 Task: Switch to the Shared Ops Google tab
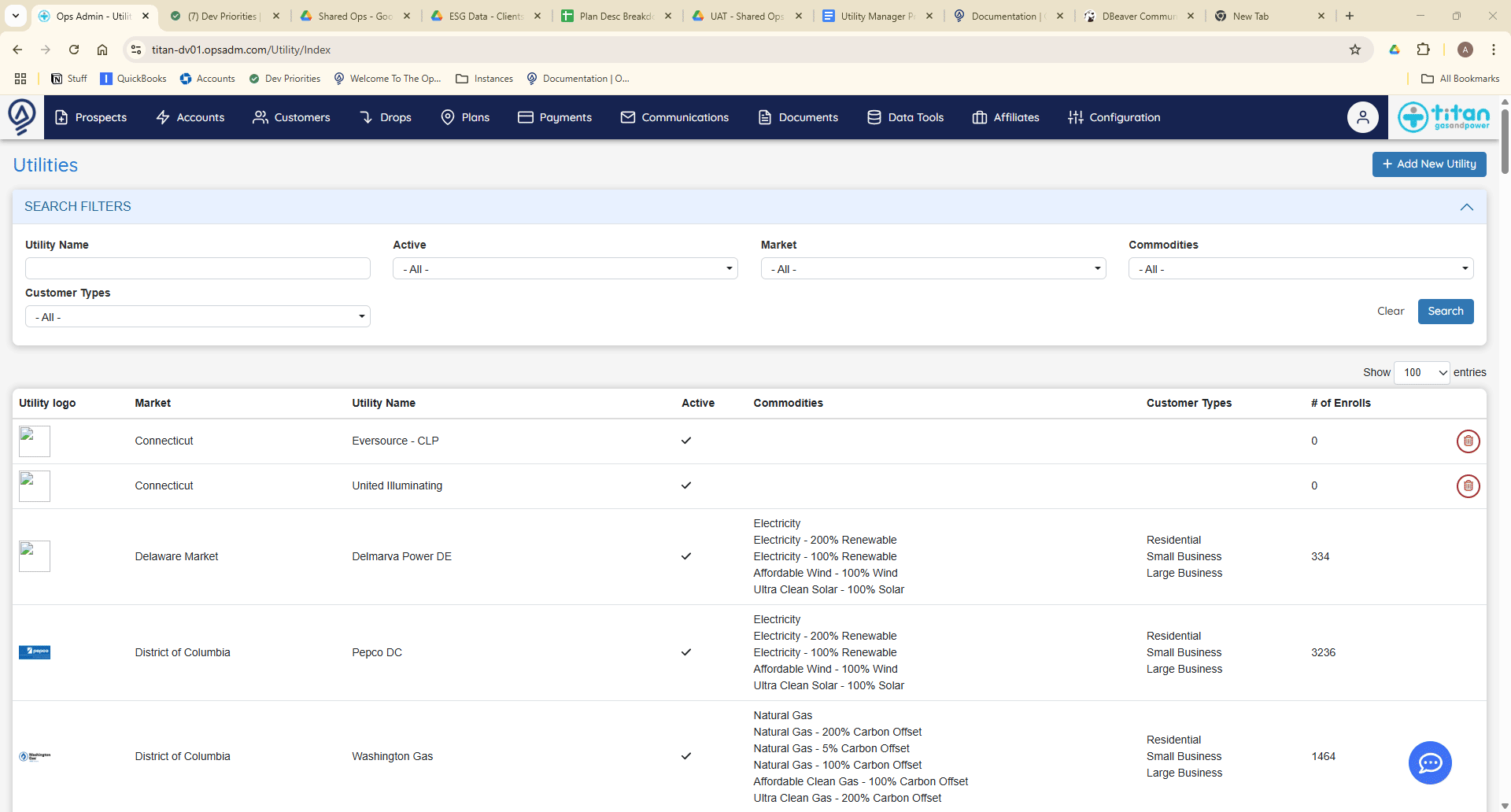click(354, 16)
